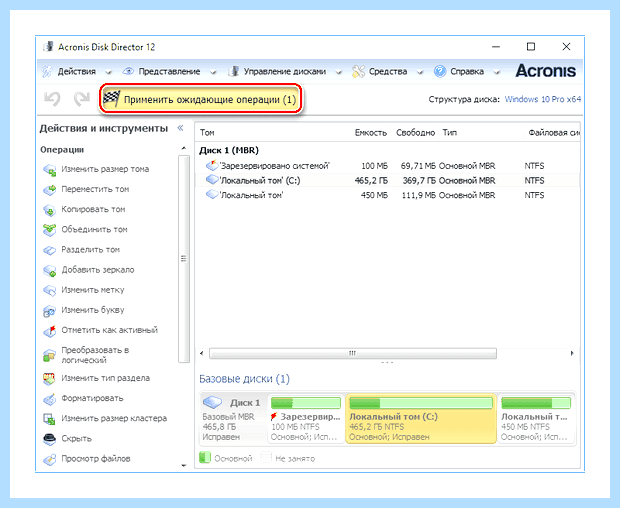Click volume icon of 'Зарезервировано системой' row

212,165
